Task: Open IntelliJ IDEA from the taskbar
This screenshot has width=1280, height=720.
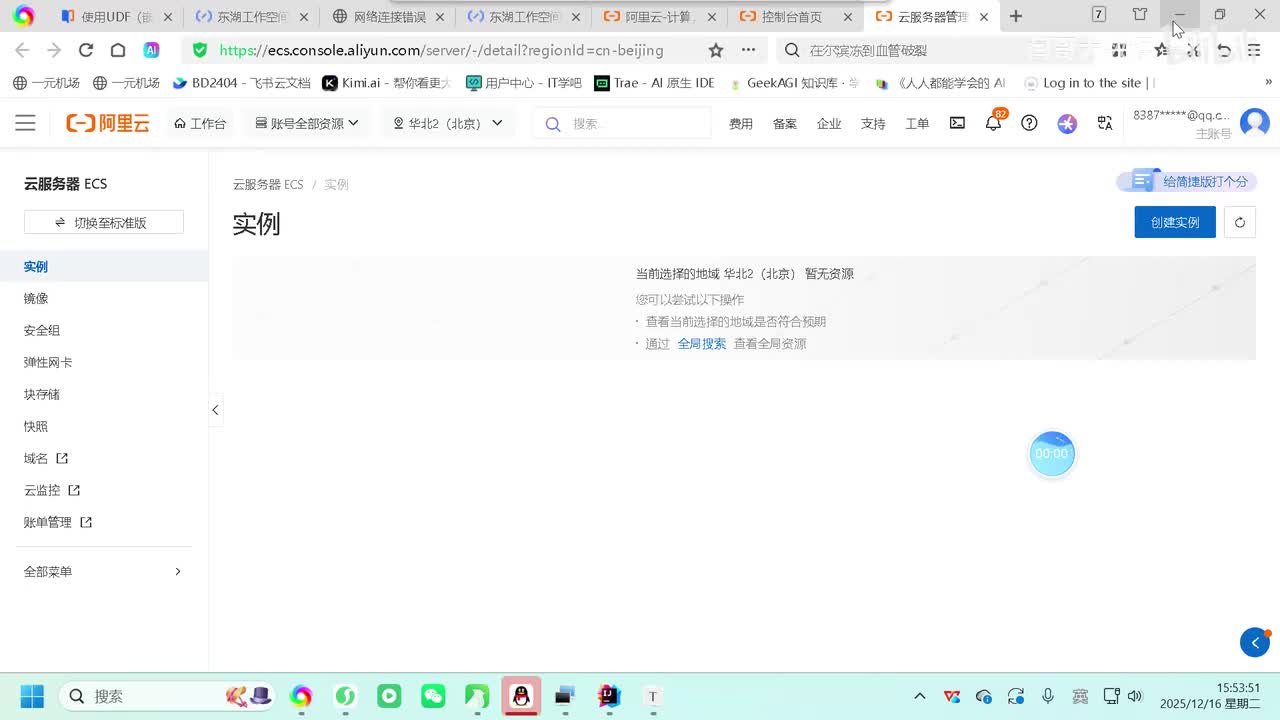Action: (609, 696)
